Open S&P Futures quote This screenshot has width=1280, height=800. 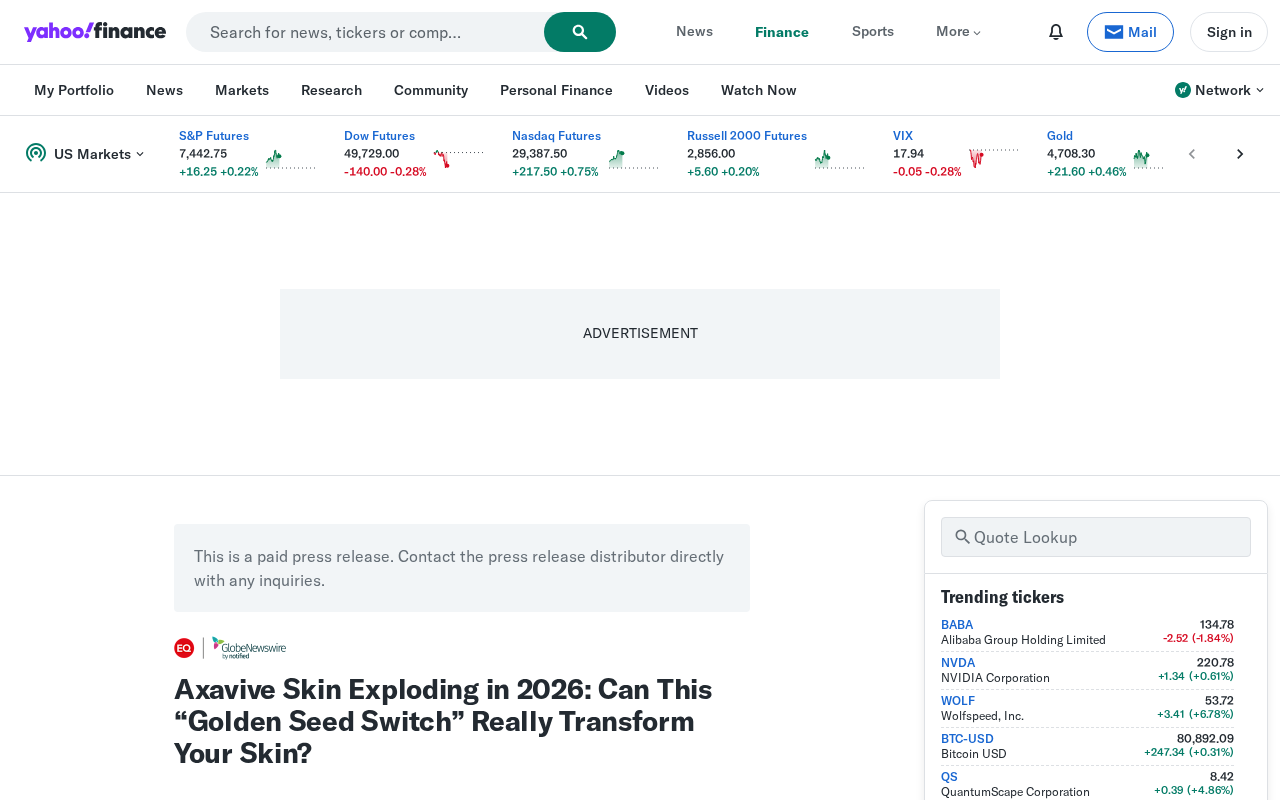(x=214, y=136)
